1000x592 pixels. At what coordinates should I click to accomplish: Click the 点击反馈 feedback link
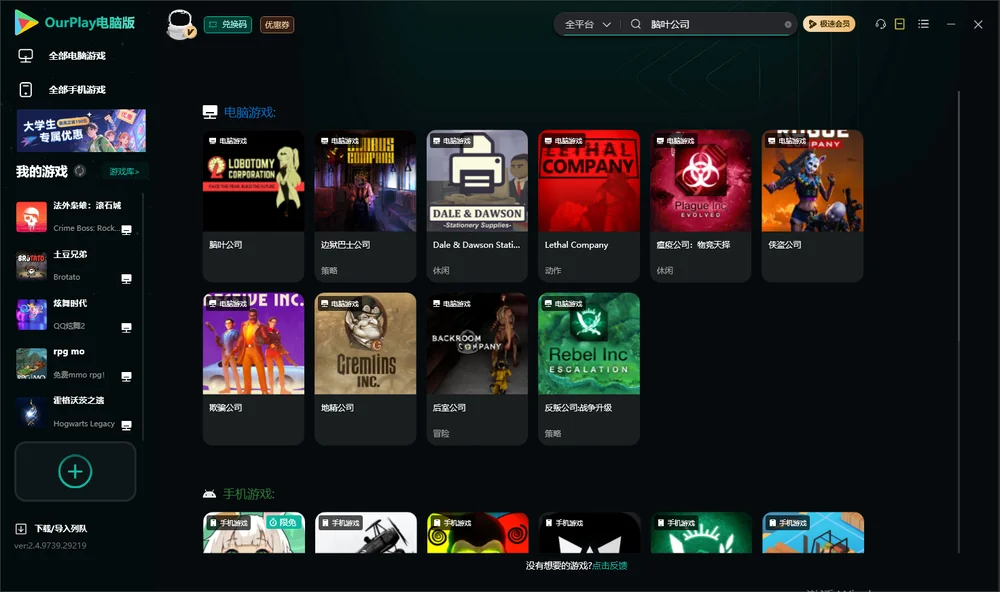pyautogui.click(x=610, y=565)
